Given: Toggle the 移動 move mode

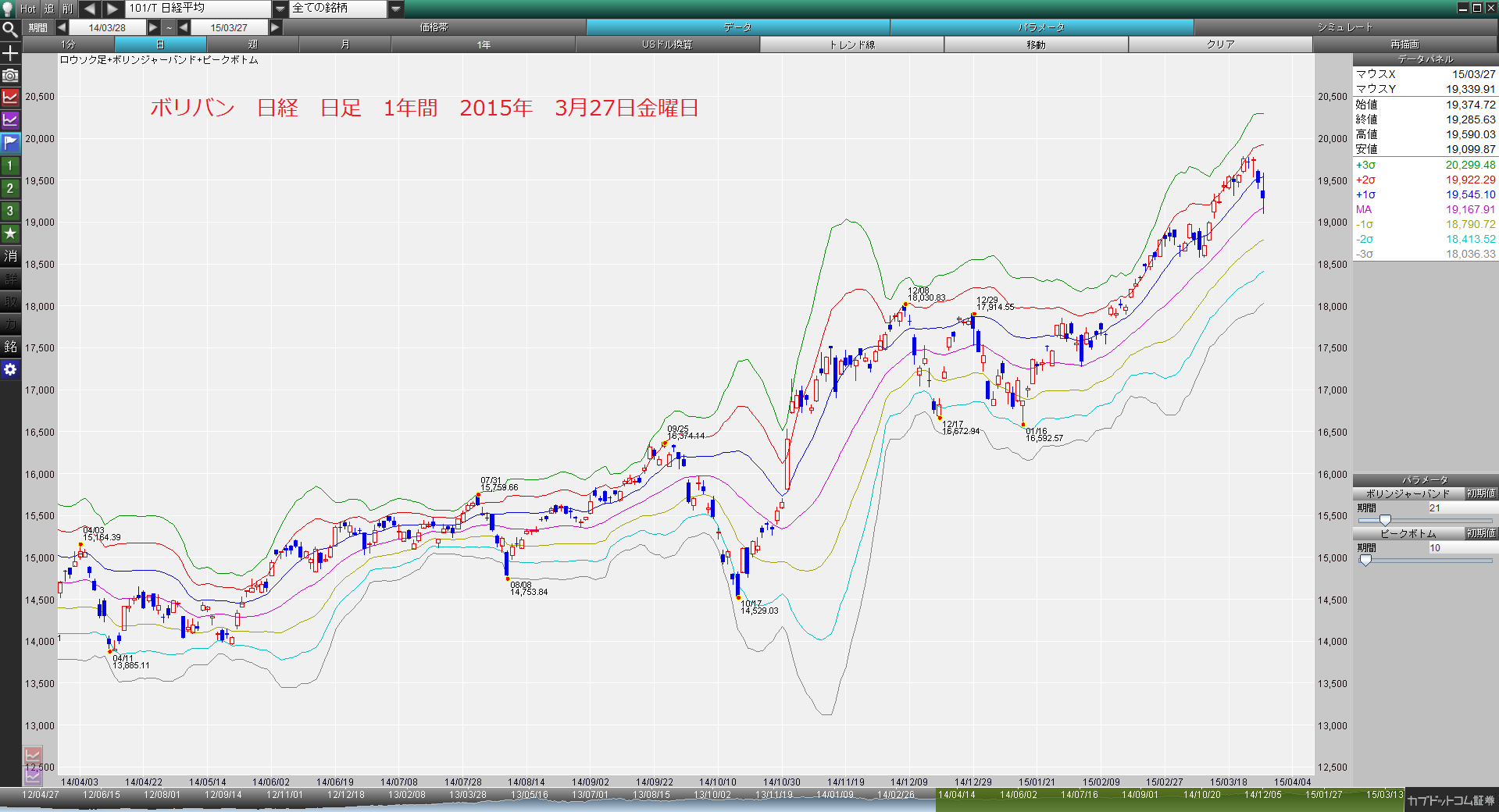Looking at the screenshot, I should tap(1036, 45).
